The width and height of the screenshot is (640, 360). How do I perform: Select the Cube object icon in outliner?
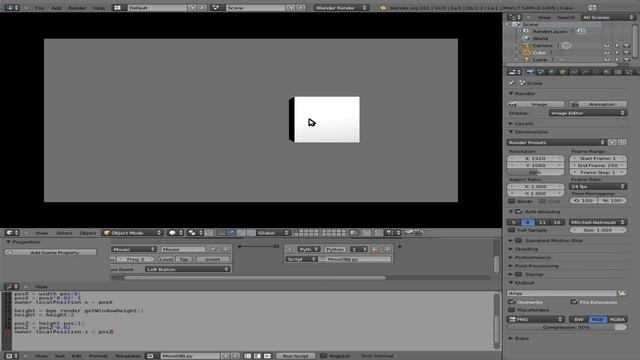pos(527,53)
